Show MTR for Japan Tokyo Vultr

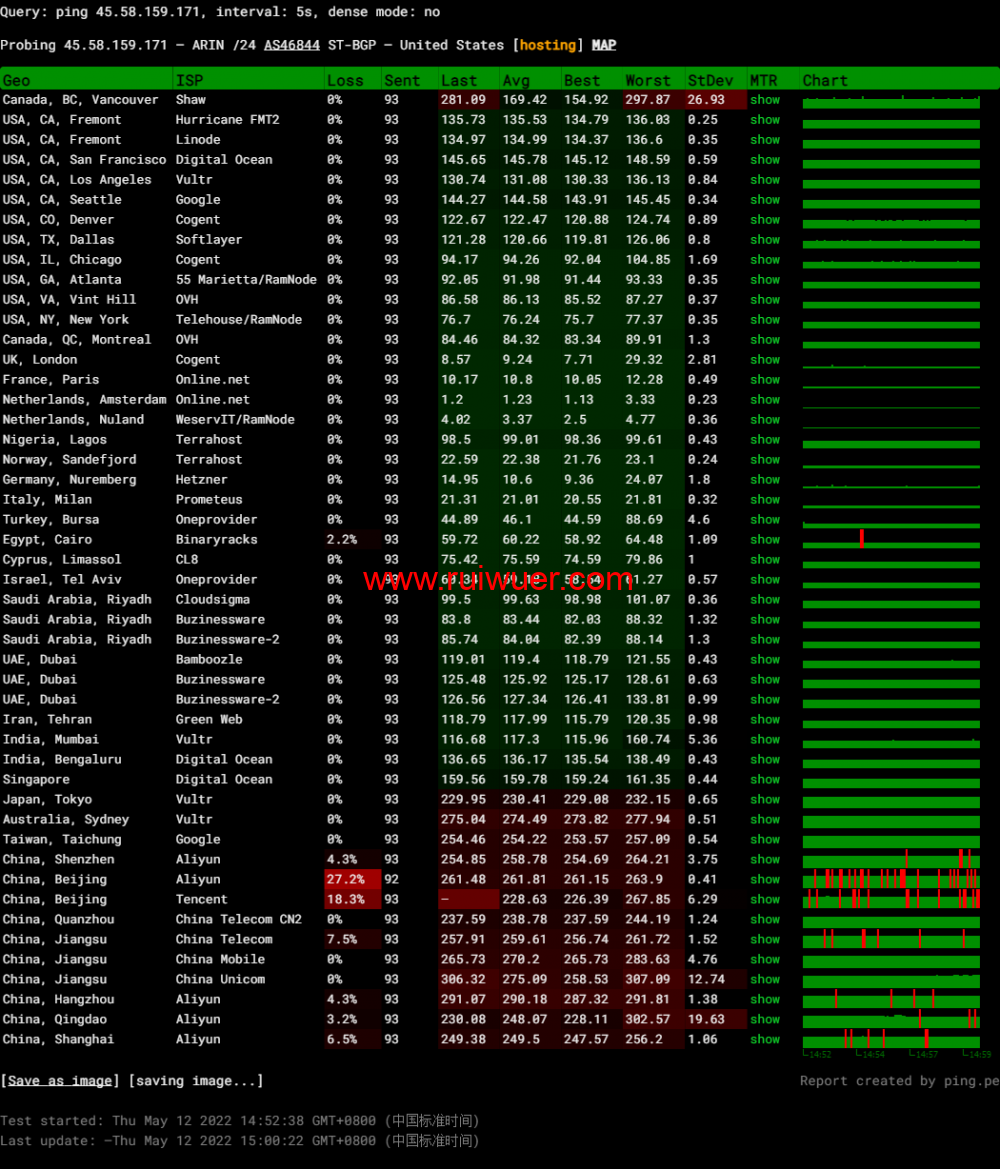tap(765, 800)
